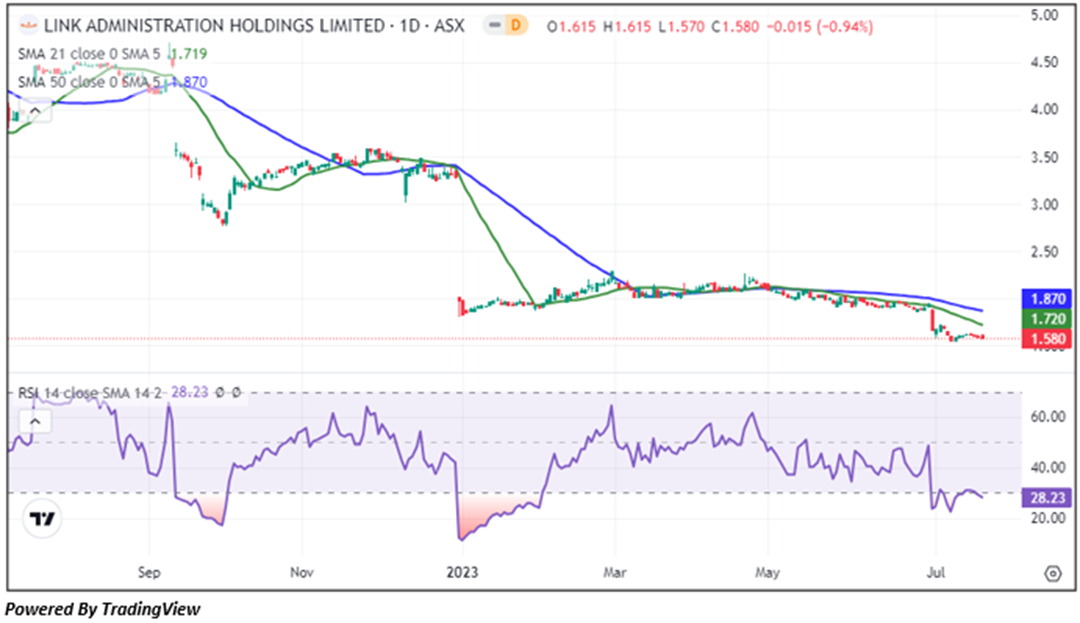
Task: Click the 20.00 RSI scale label
Action: (1048, 518)
